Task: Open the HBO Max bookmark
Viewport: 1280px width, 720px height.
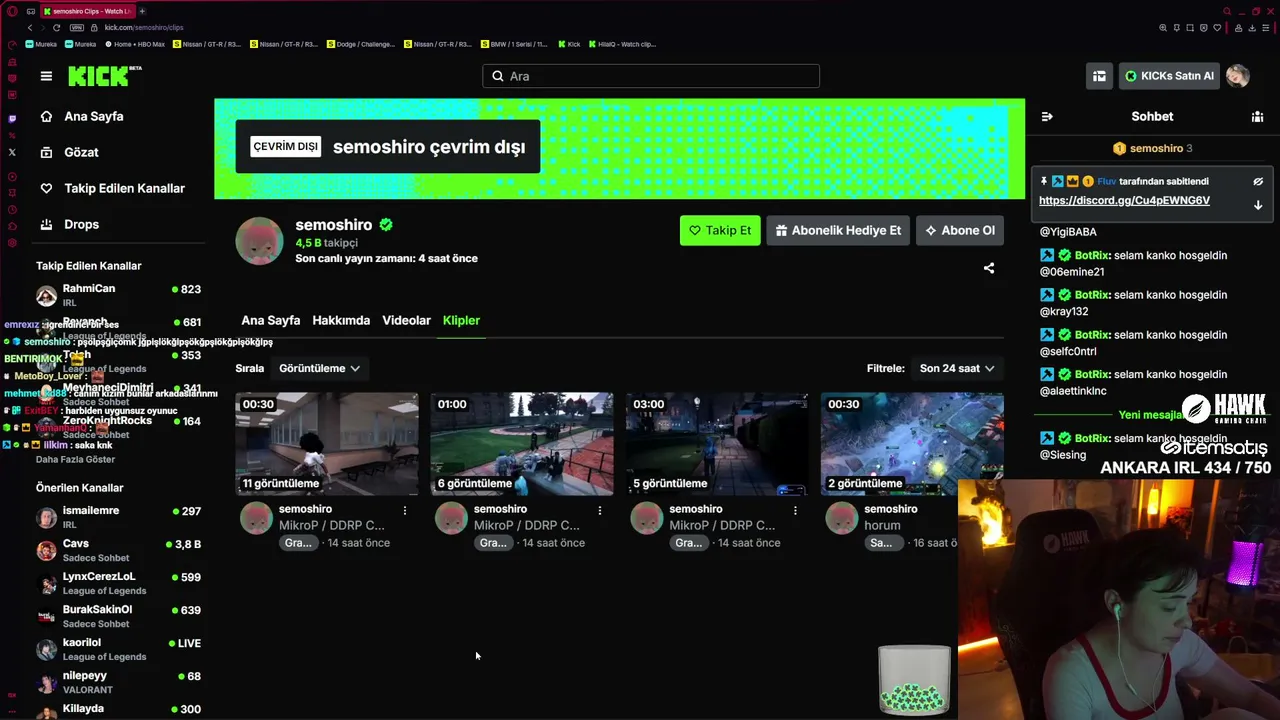Action: (x=134, y=44)
